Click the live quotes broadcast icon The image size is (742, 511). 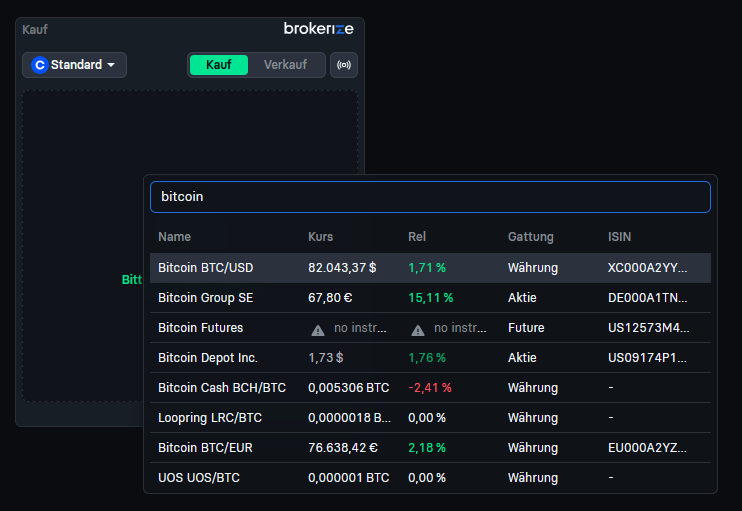(344, 65)
